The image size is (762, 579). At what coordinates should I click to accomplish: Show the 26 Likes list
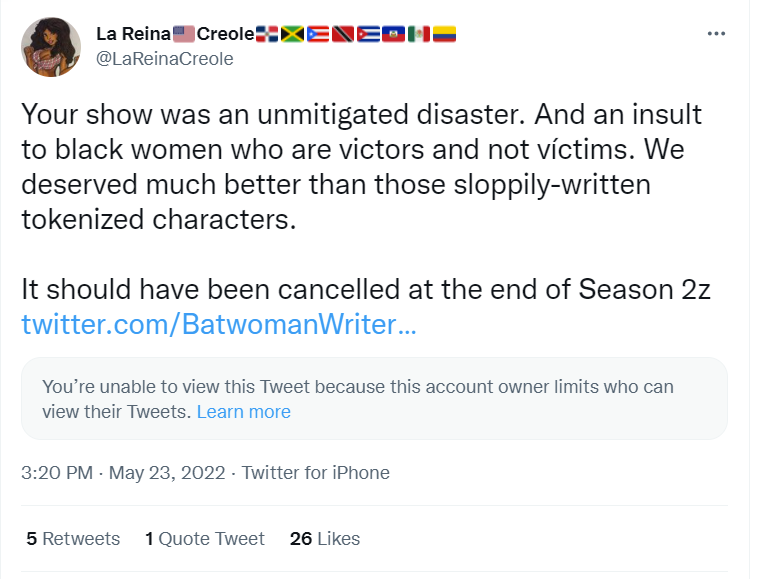325,539
